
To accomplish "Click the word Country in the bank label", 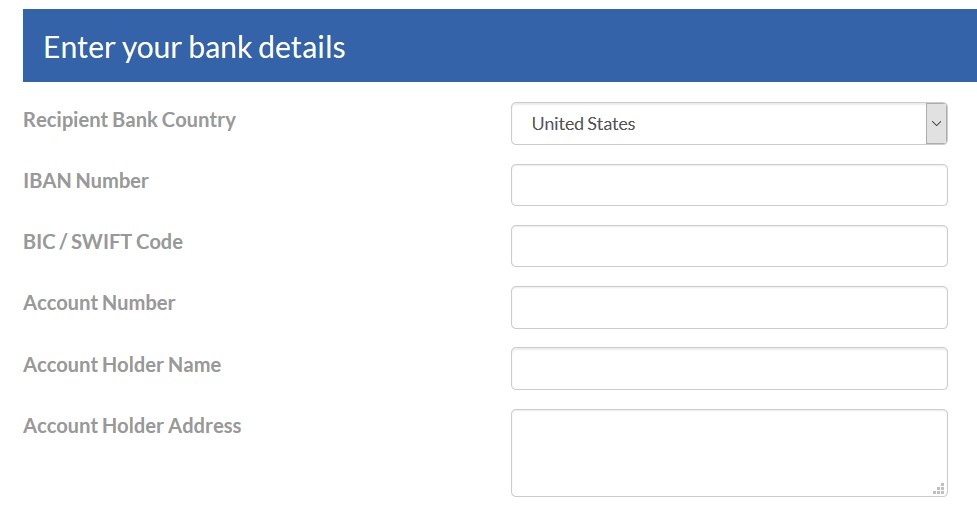I will click(x=199, y=120).
